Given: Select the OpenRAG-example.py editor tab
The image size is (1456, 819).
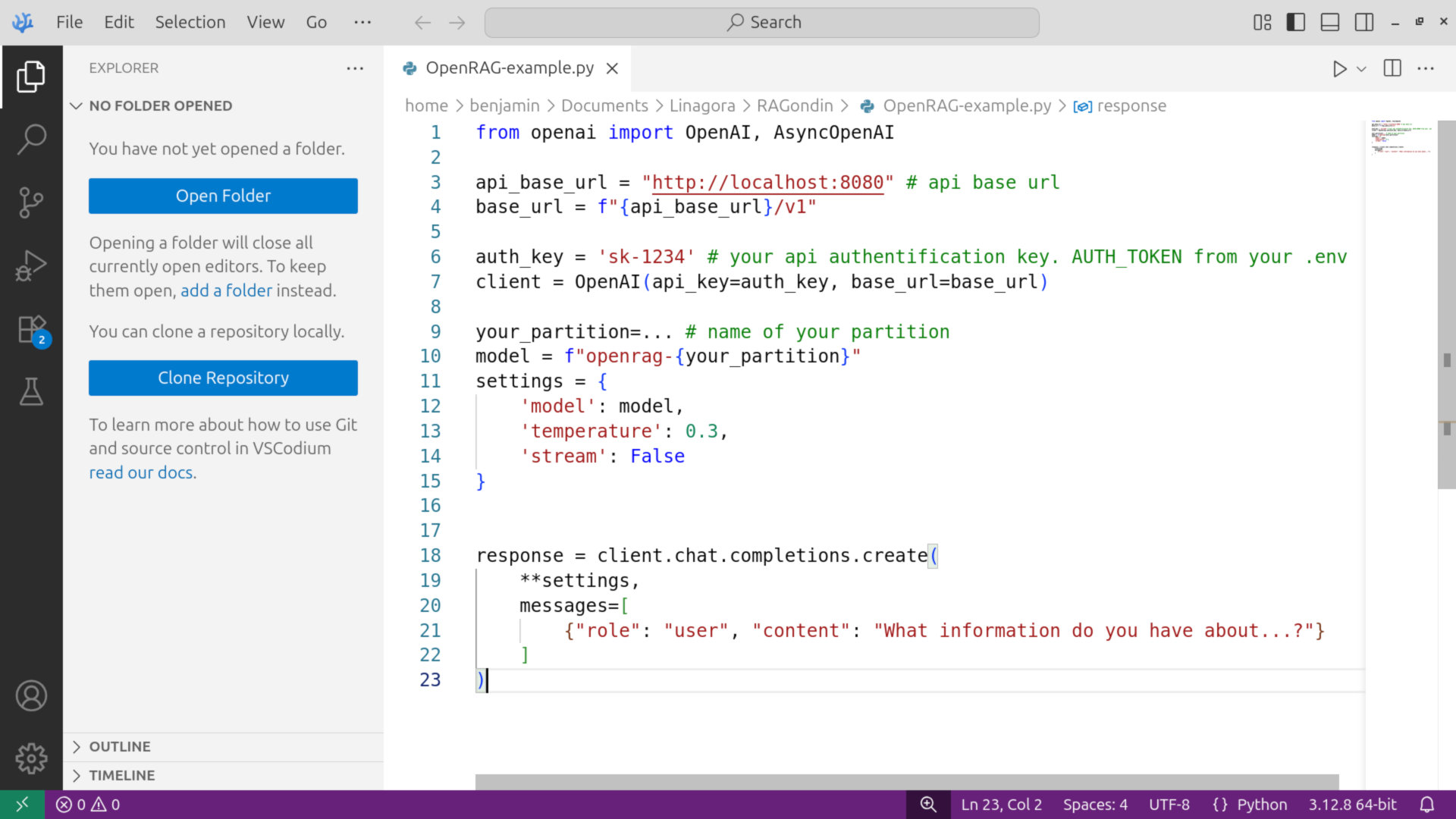Looking at the screenshot, I should [509, 68].
